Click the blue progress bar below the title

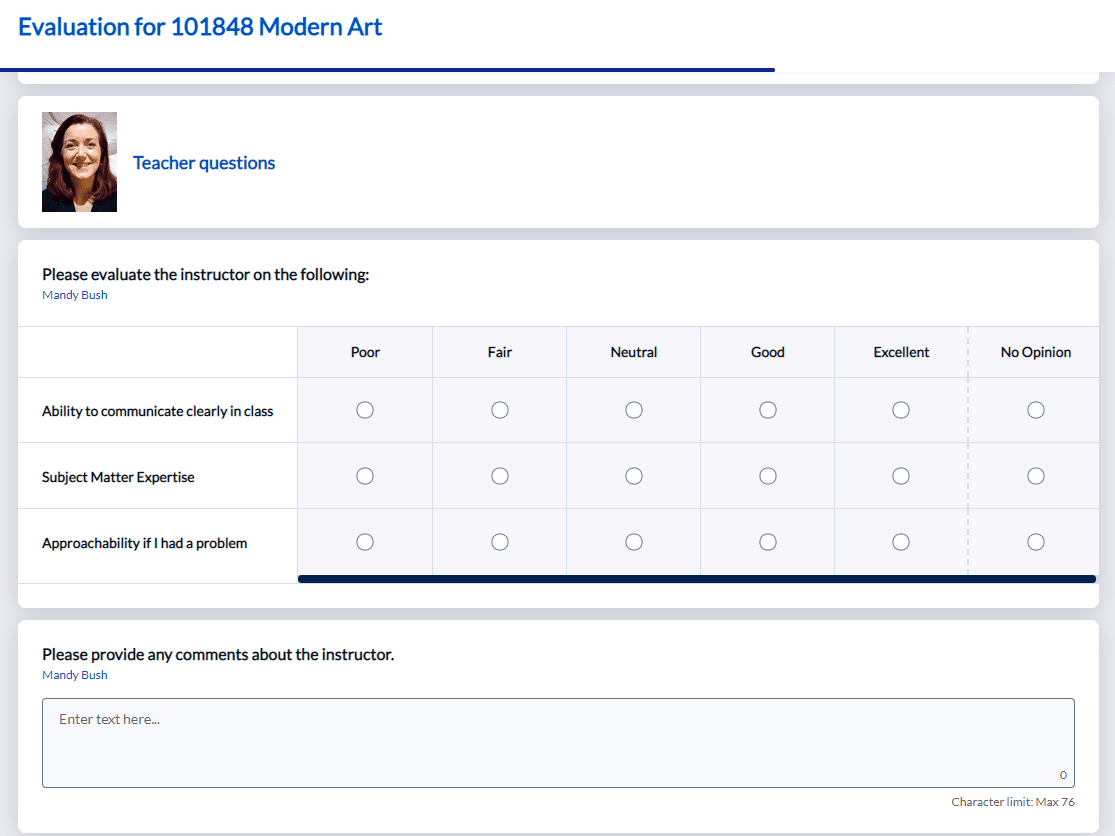390,68
